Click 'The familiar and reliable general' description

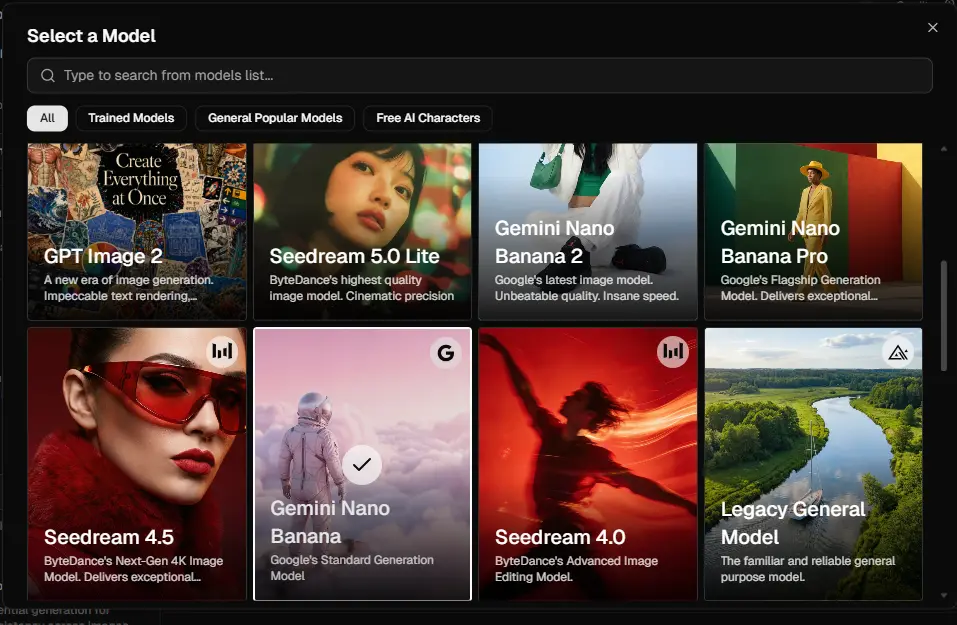pos(808,569)
